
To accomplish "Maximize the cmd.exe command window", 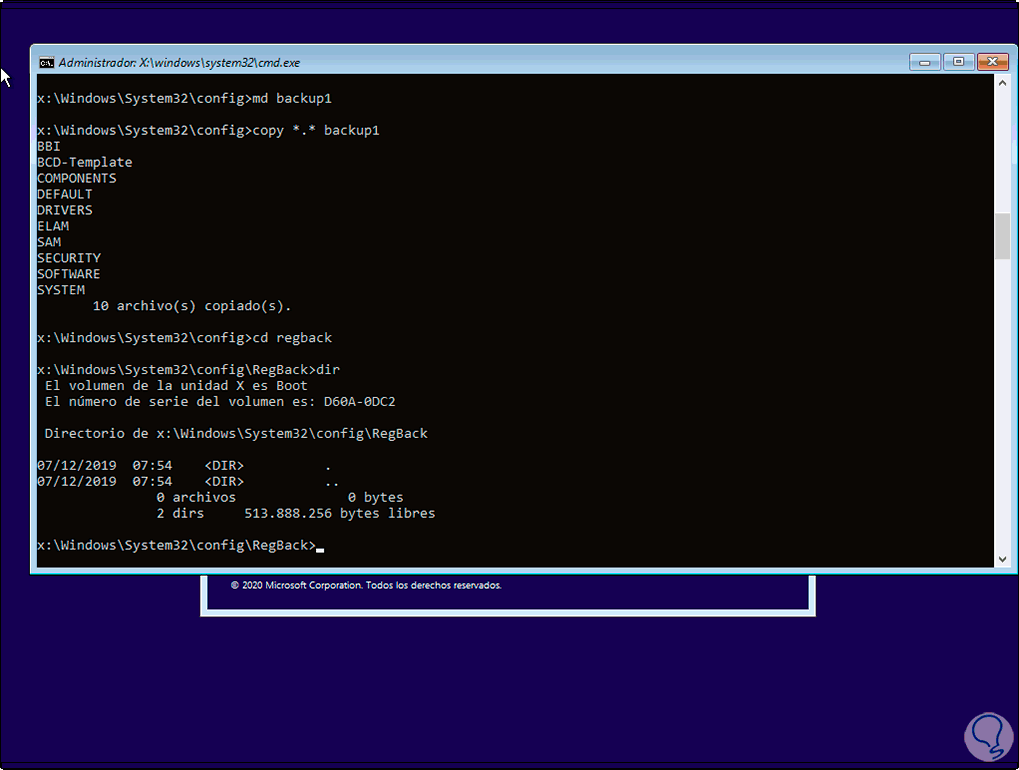I will [x=959, y=62].
